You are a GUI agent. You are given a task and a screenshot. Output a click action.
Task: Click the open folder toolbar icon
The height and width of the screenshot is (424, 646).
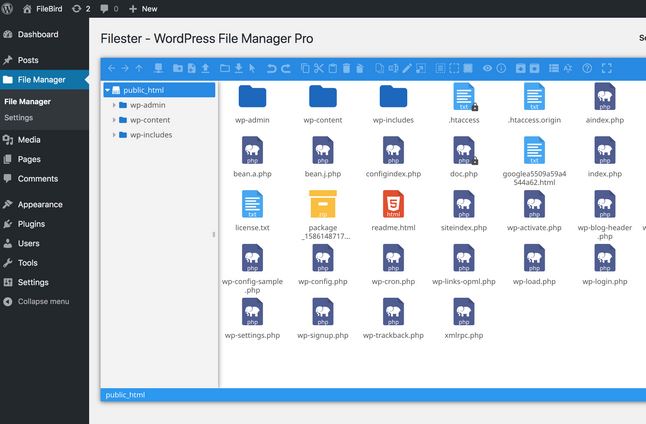pos(225,68)
